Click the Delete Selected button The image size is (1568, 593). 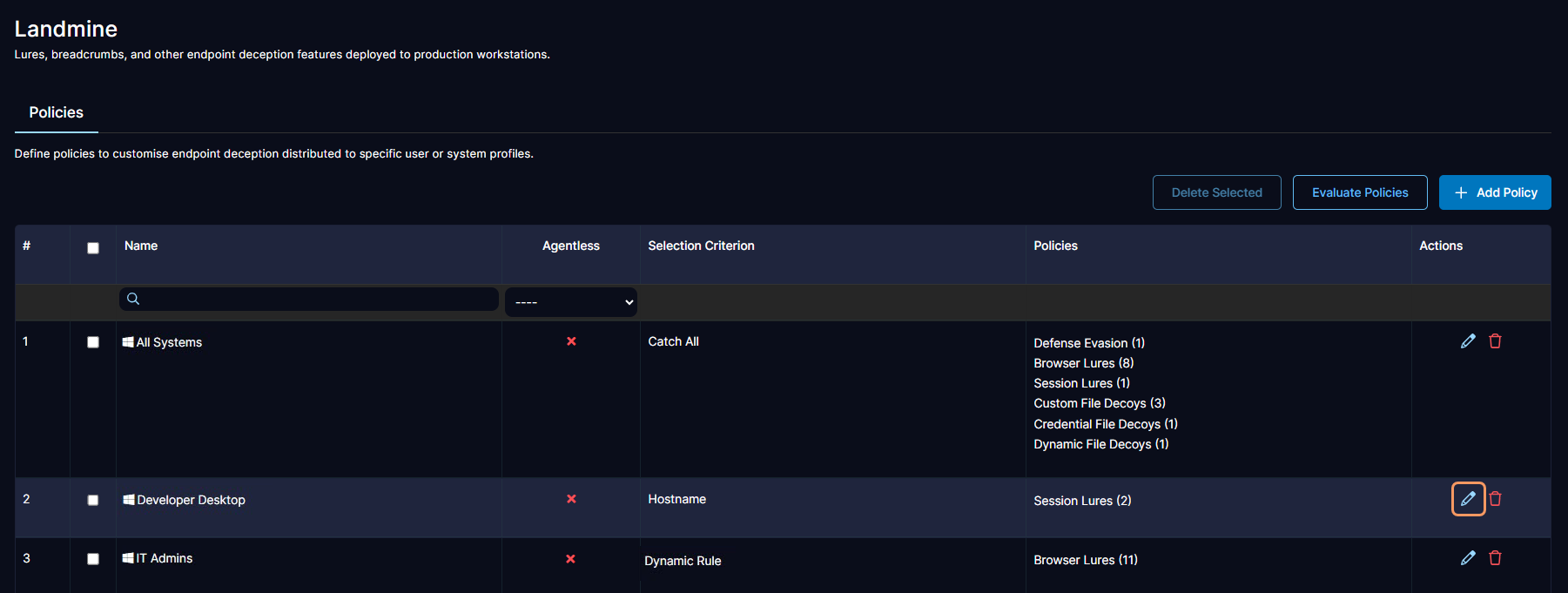point(1216,192)
